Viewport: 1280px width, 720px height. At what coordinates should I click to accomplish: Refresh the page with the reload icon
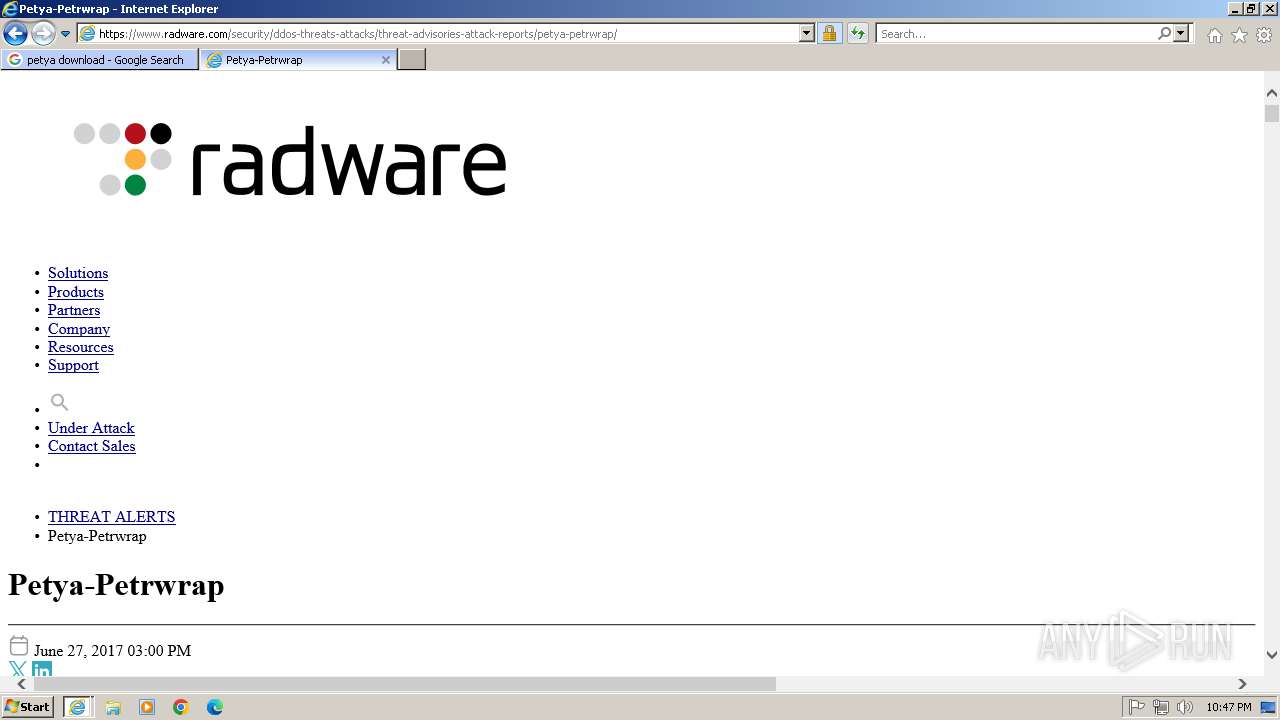tap(858, 34)
